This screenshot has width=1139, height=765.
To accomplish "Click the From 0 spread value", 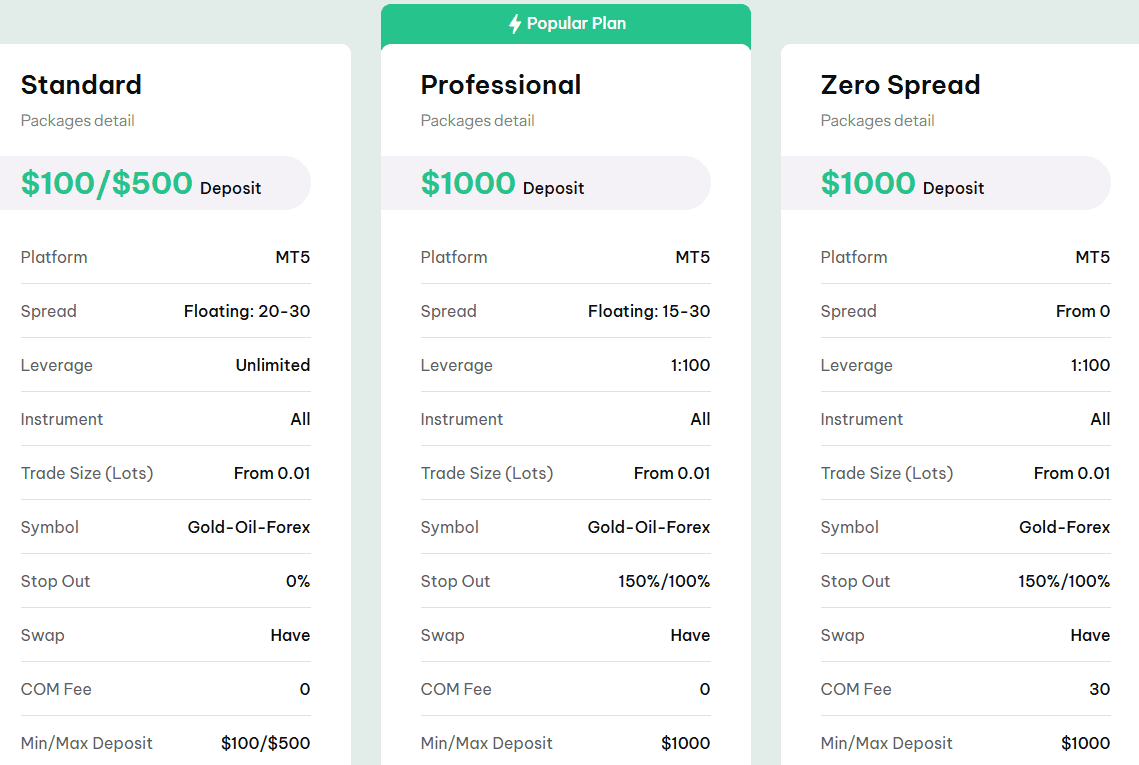I will pyautogui.click(x=1082, y=311).
